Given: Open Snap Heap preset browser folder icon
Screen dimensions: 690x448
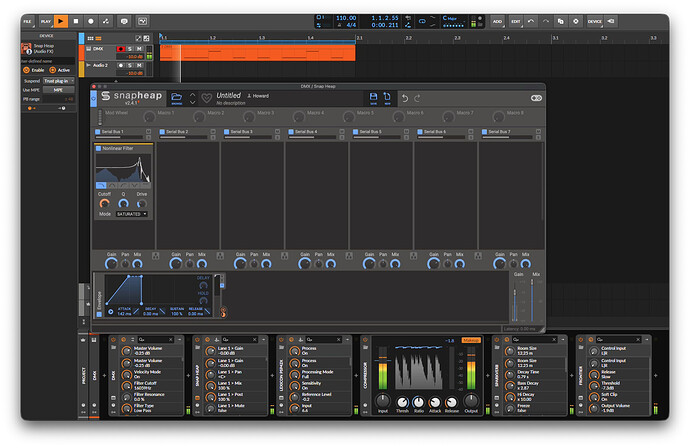Looking at the screenshot, I should (x=176, y=98).
